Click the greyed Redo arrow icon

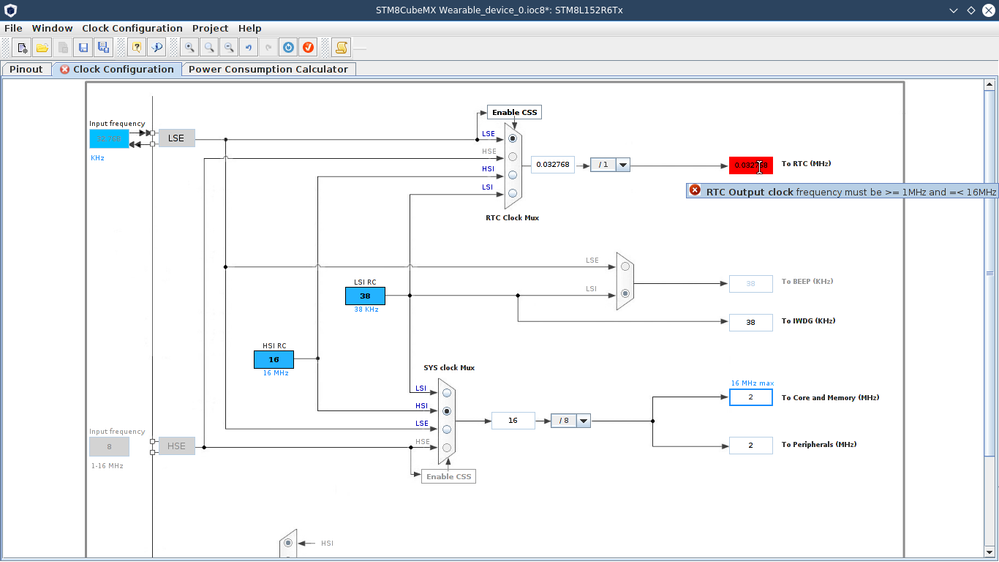268,48
